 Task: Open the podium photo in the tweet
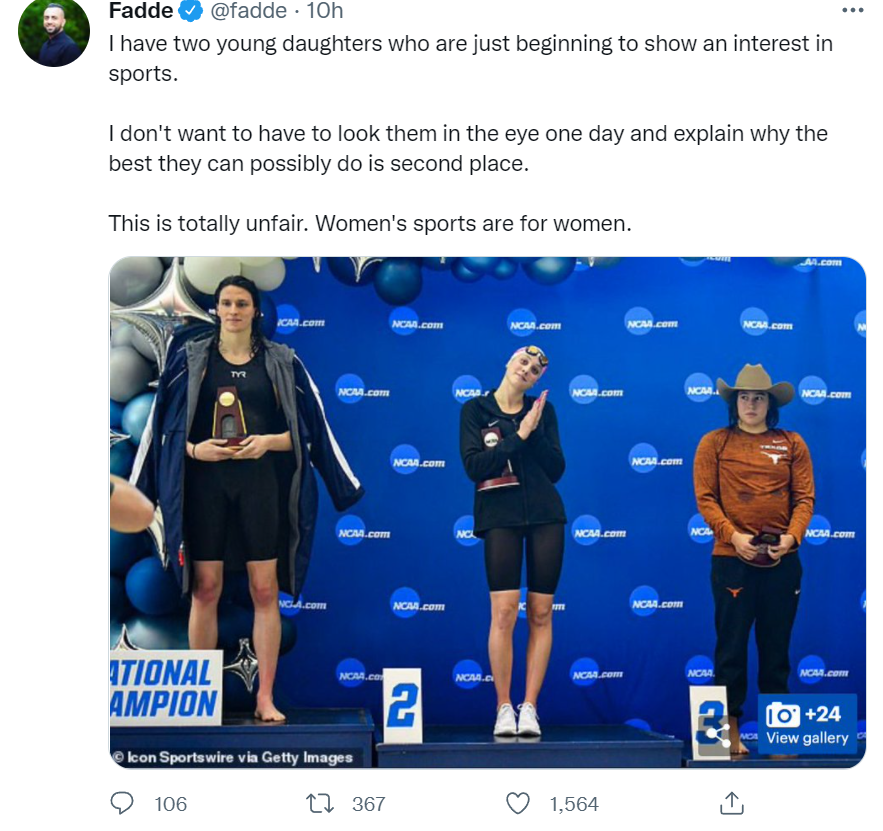pyautogui.click(x=488, y=512)
